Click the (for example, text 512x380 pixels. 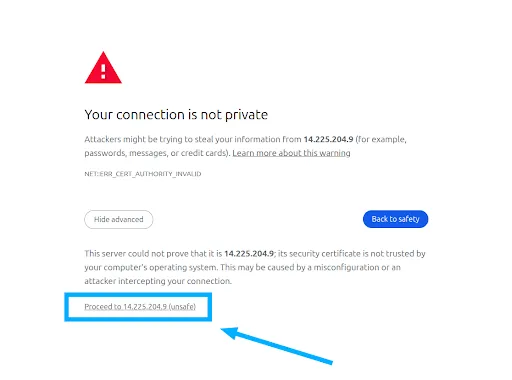click(x=381, y=139)
